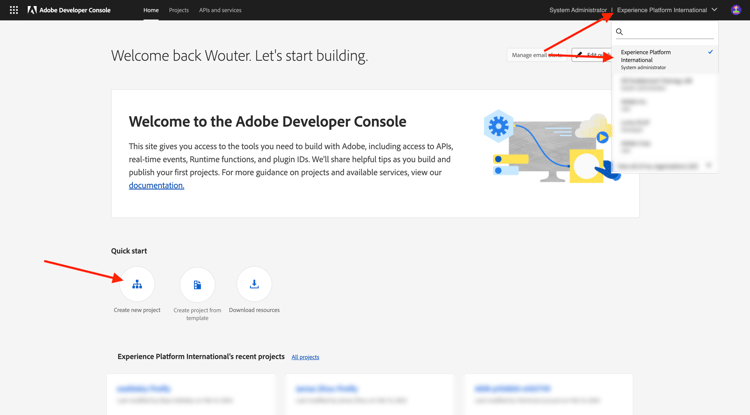This screenshot has width=750, height=415.
Task: Open the Adobe app switcher grid icon
Action: [x=14, y=10]
